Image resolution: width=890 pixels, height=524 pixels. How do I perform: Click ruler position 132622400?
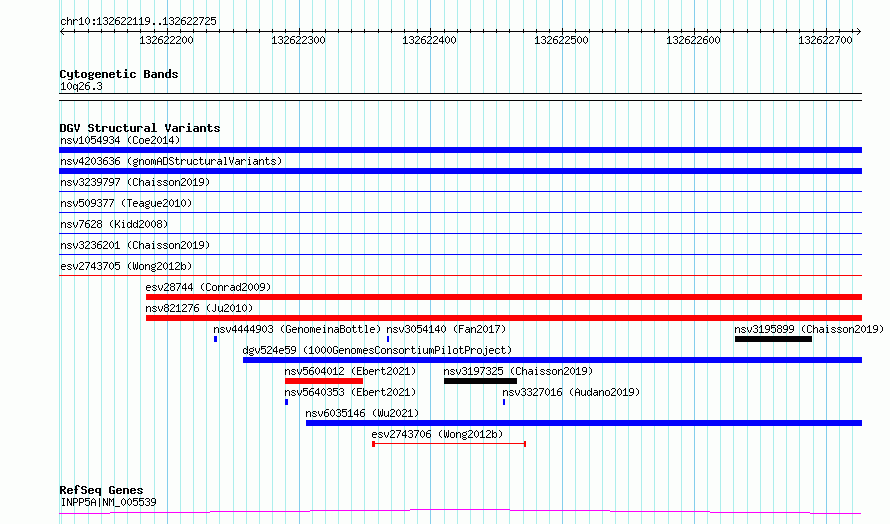pos(430,40)
